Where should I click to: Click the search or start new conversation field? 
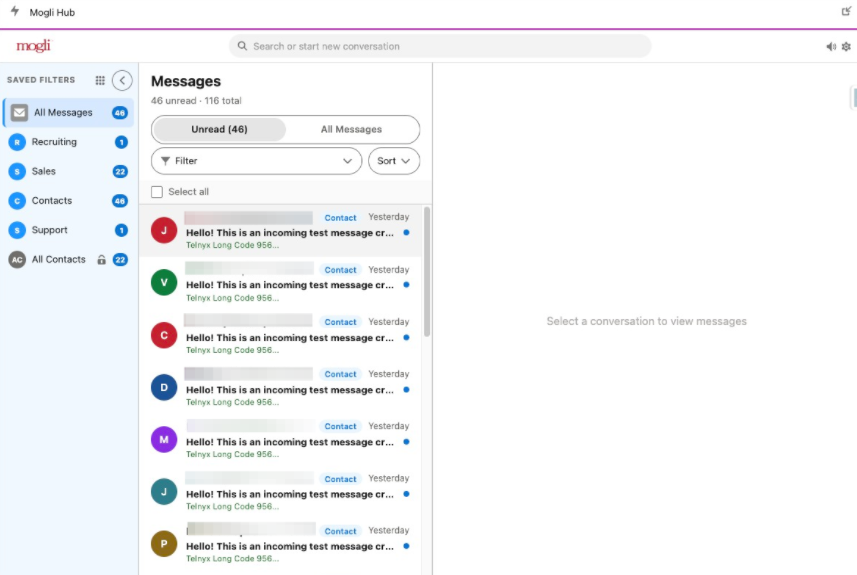(440, 46)
